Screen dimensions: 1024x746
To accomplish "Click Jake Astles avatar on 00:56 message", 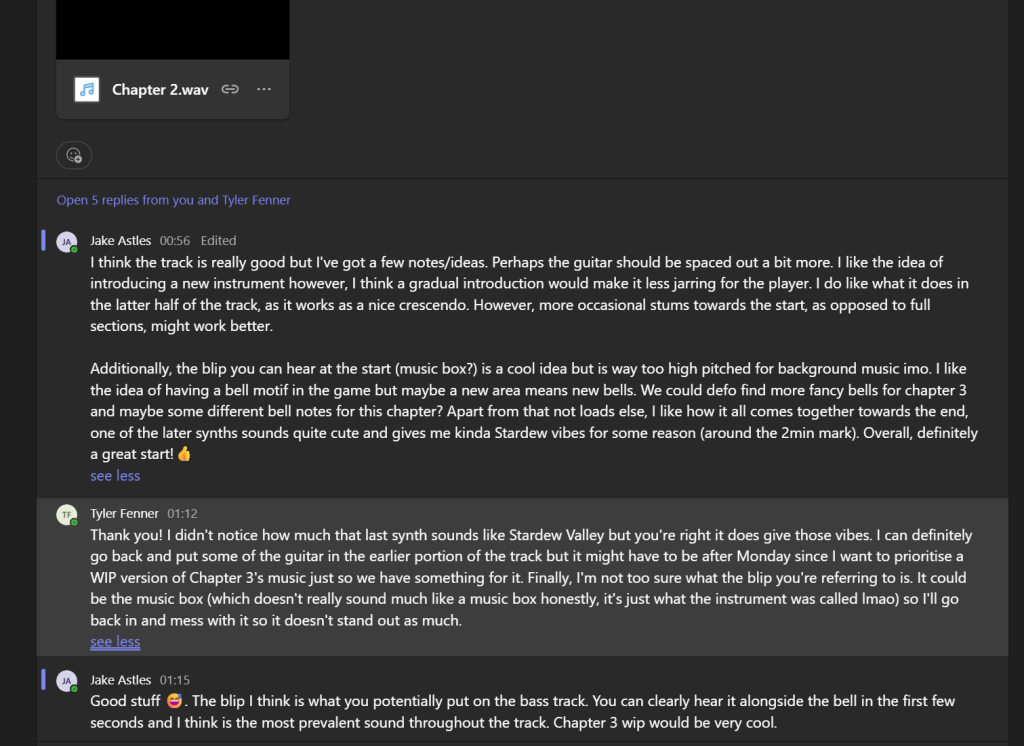I will click(67, 242).
